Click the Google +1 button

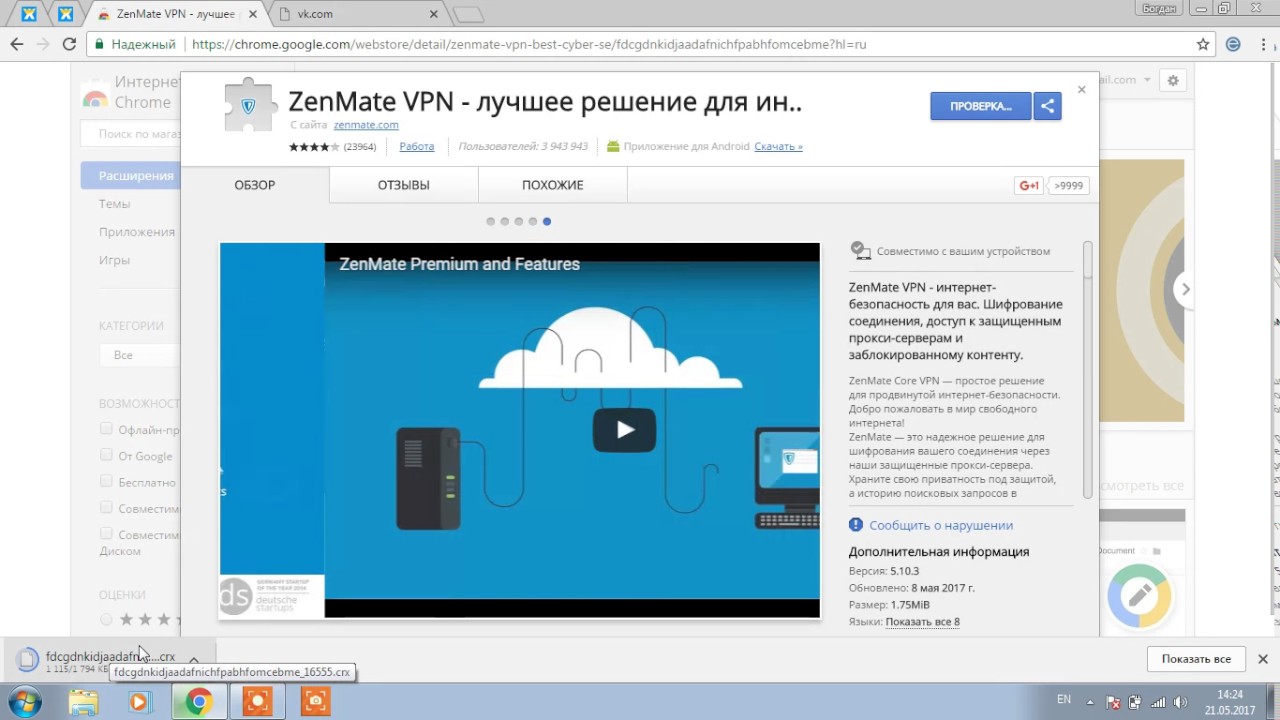point(1029,185)
